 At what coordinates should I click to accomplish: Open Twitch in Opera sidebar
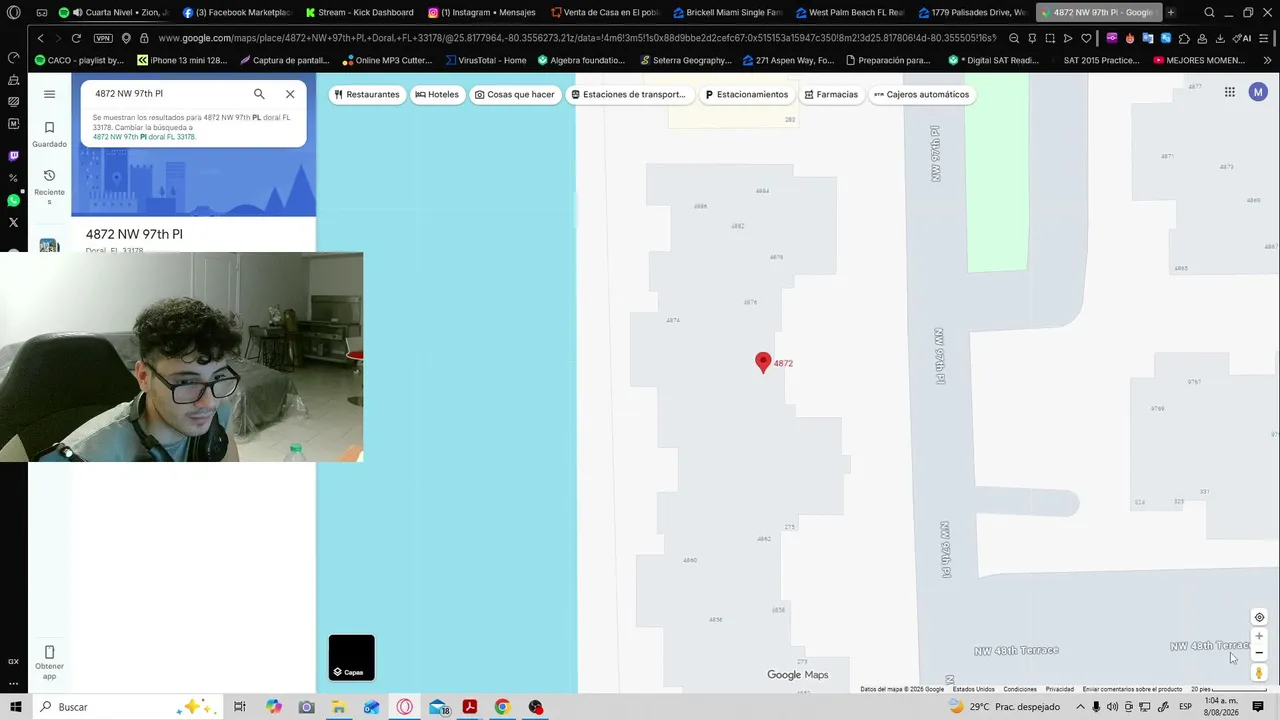tap(13, 156)
